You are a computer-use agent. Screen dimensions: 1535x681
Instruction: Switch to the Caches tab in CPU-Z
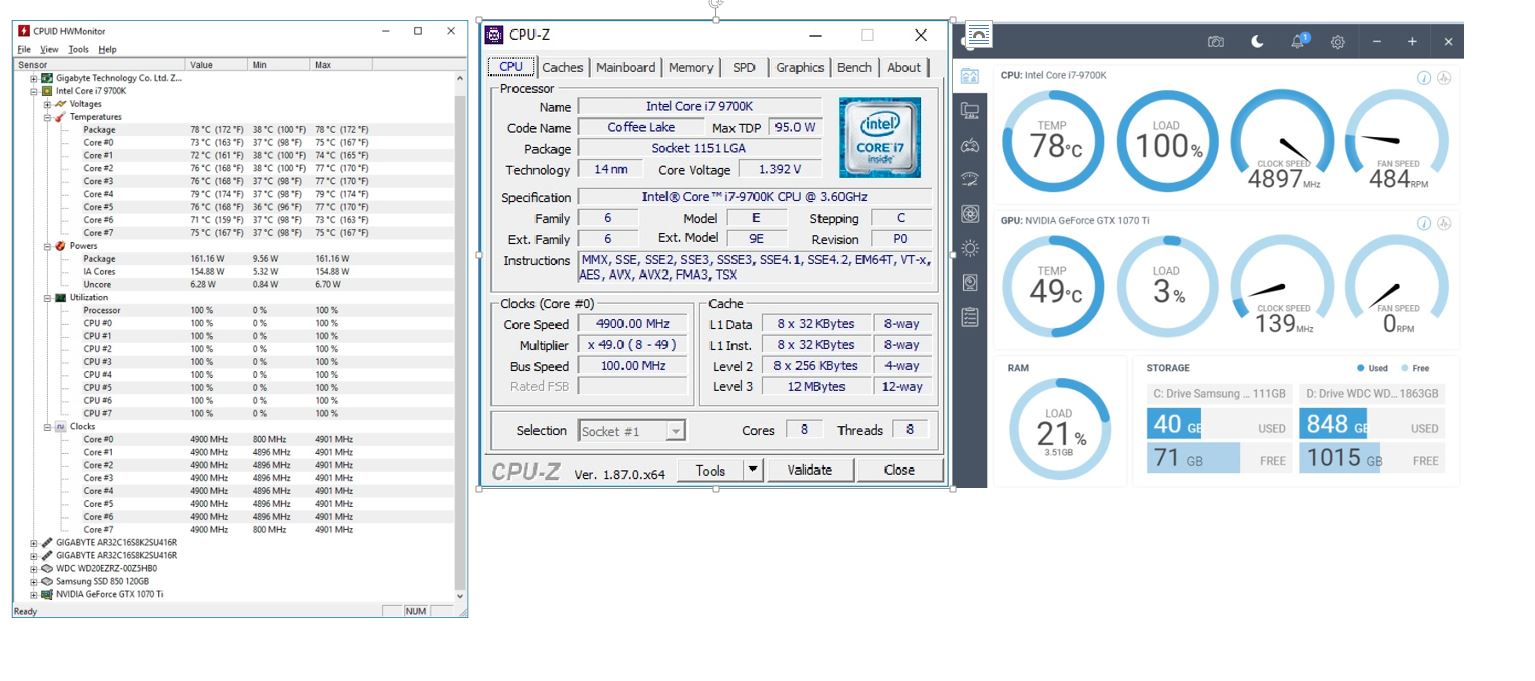pos(562,67)
